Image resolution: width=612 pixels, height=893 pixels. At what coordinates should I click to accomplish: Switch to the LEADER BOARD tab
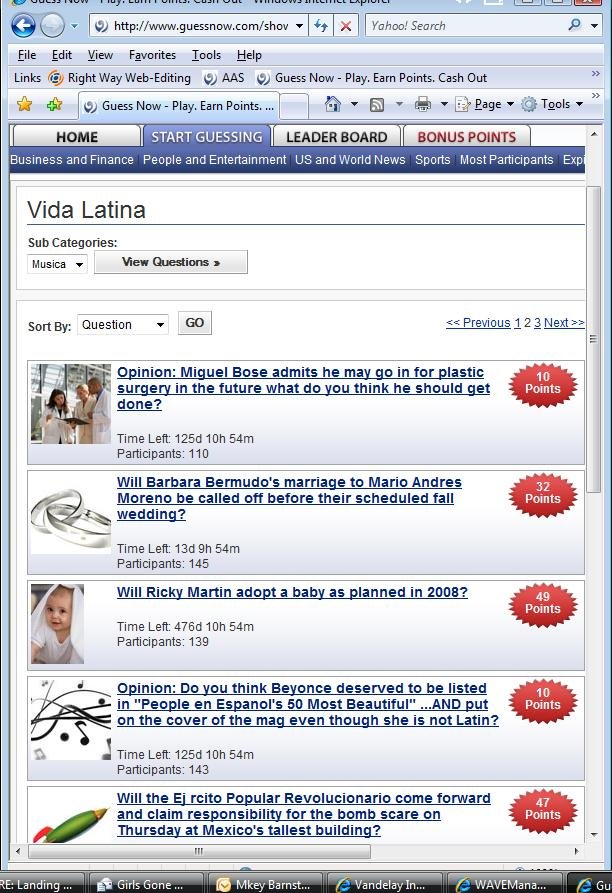[x=336, y=137]
